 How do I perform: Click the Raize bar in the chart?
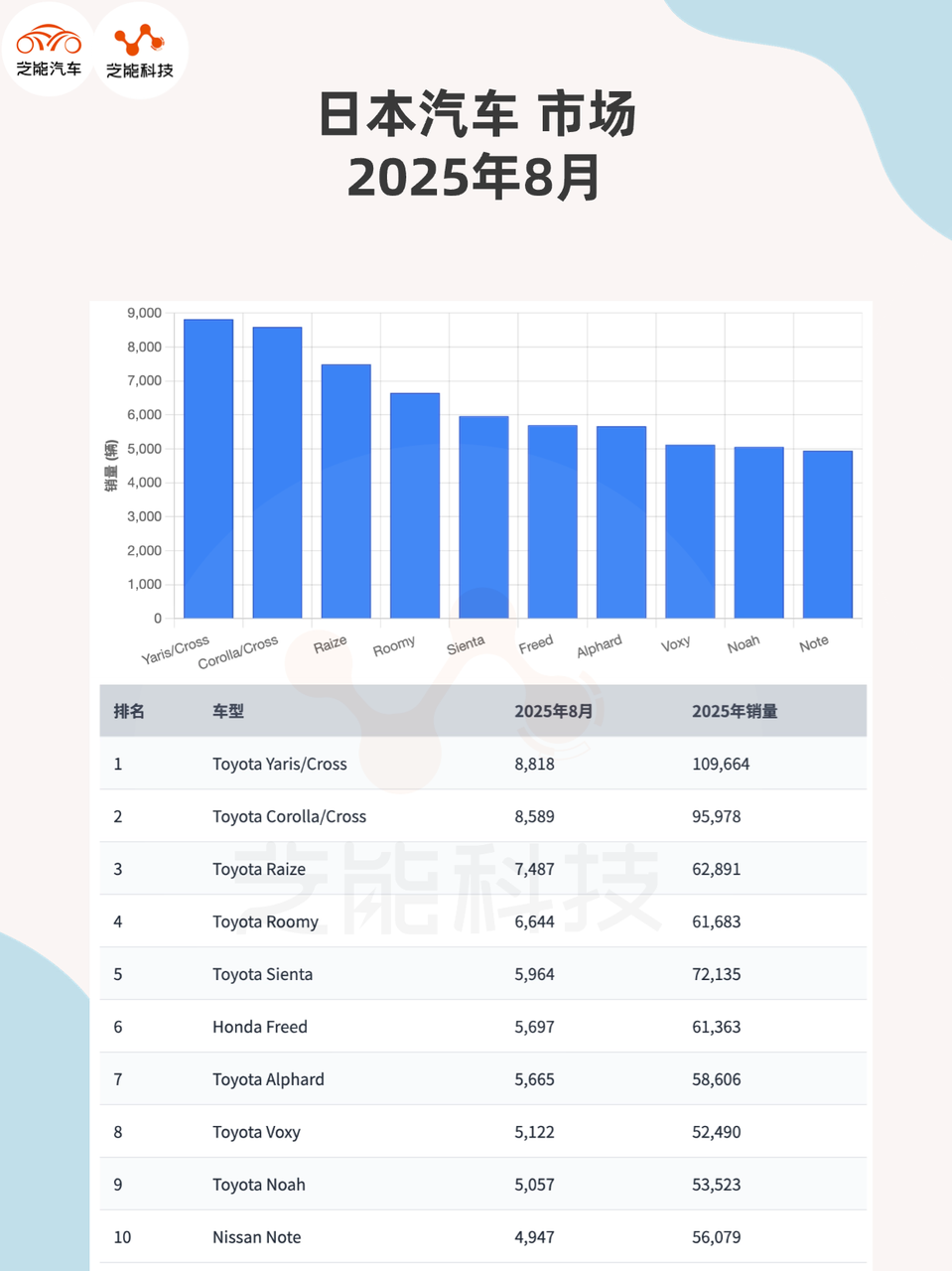pyautogui.click(x=345, y=492)
